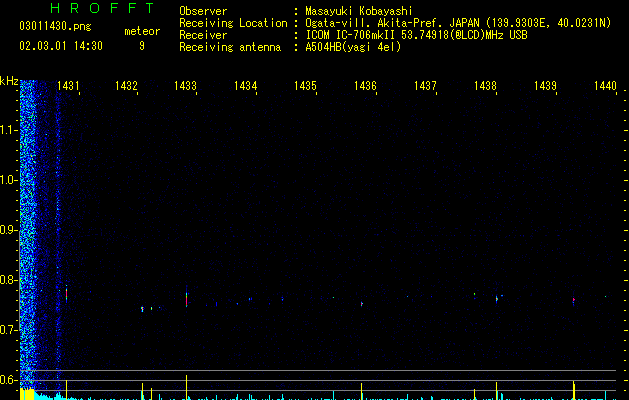
Task: Click the 1437 time marker
Action: click(425, 85)
